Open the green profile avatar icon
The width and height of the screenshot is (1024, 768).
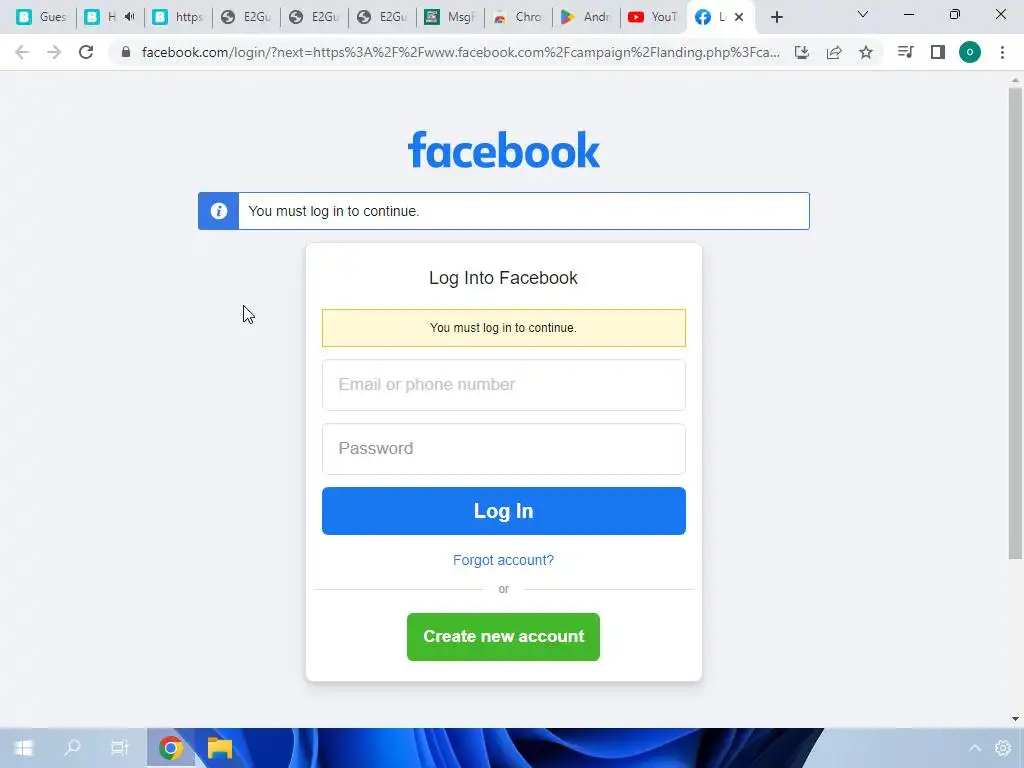pos(970,52)
